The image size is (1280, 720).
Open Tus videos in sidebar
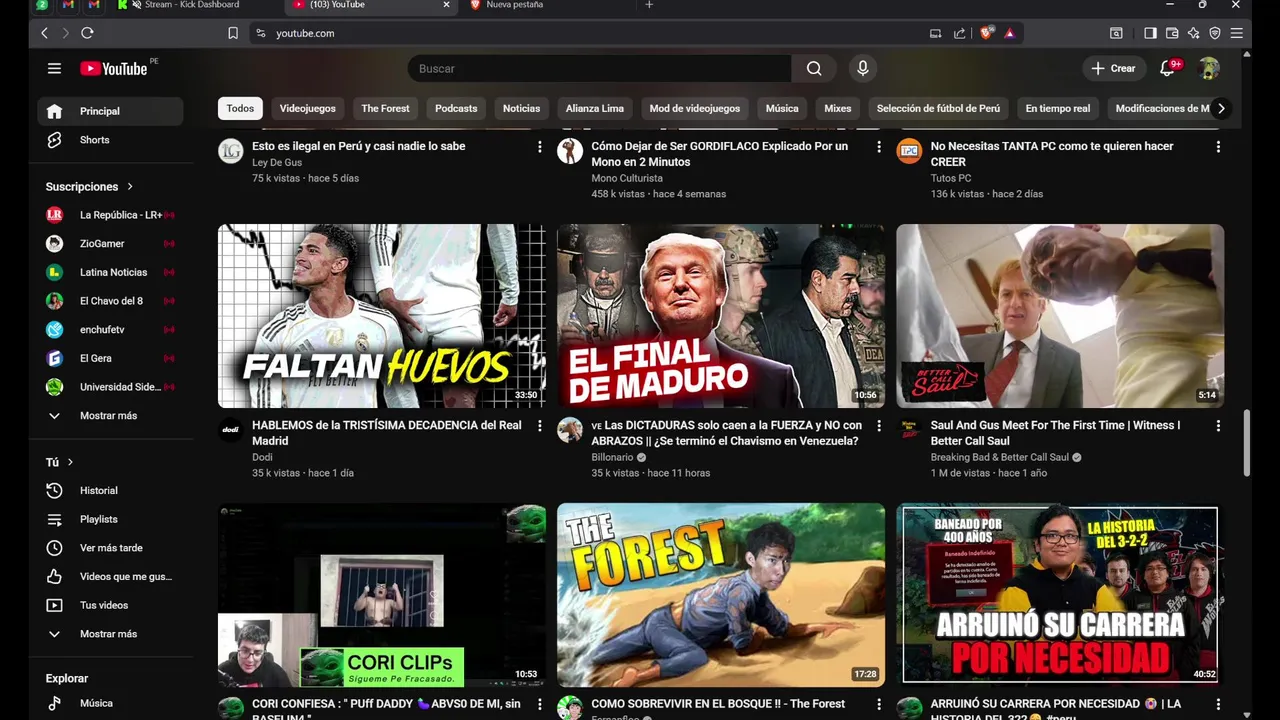(110, 605)
